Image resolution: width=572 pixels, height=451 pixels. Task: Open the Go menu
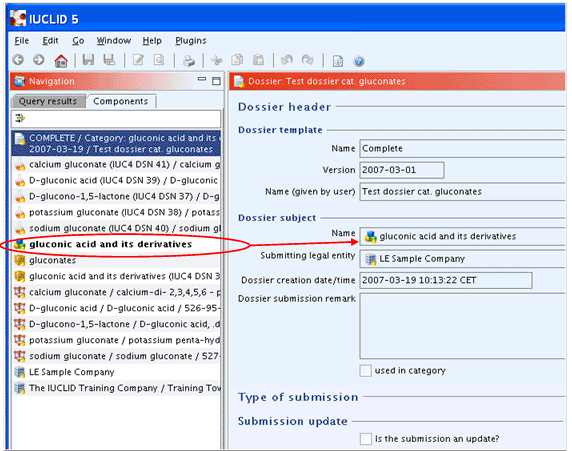pos(78,41)
